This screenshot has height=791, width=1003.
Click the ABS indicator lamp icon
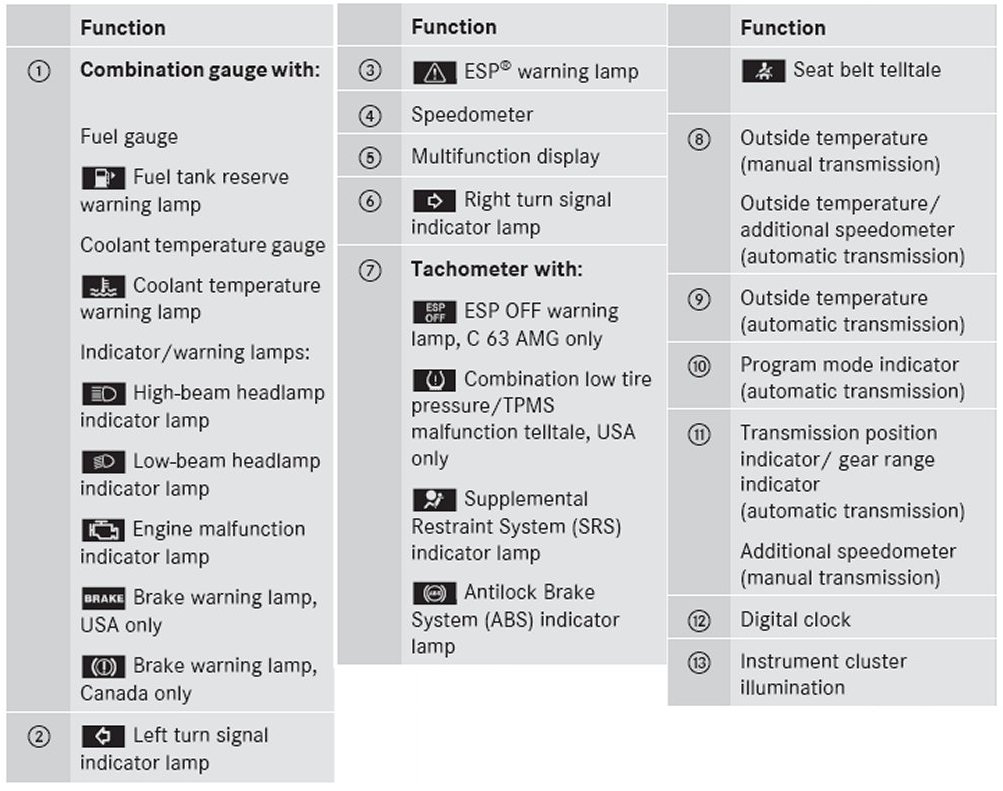(434, 594)
